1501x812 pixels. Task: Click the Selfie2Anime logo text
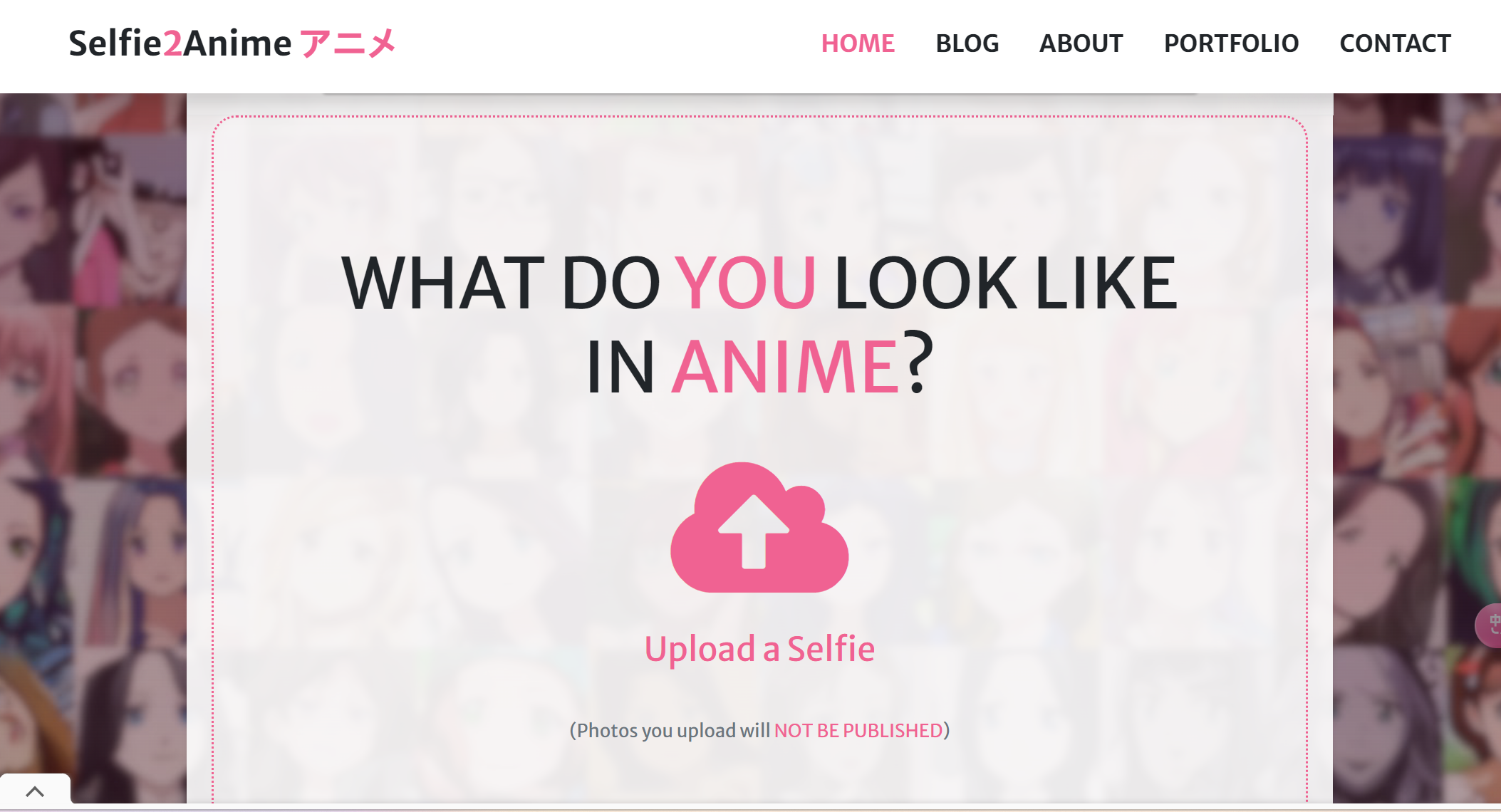pos(180,43)
